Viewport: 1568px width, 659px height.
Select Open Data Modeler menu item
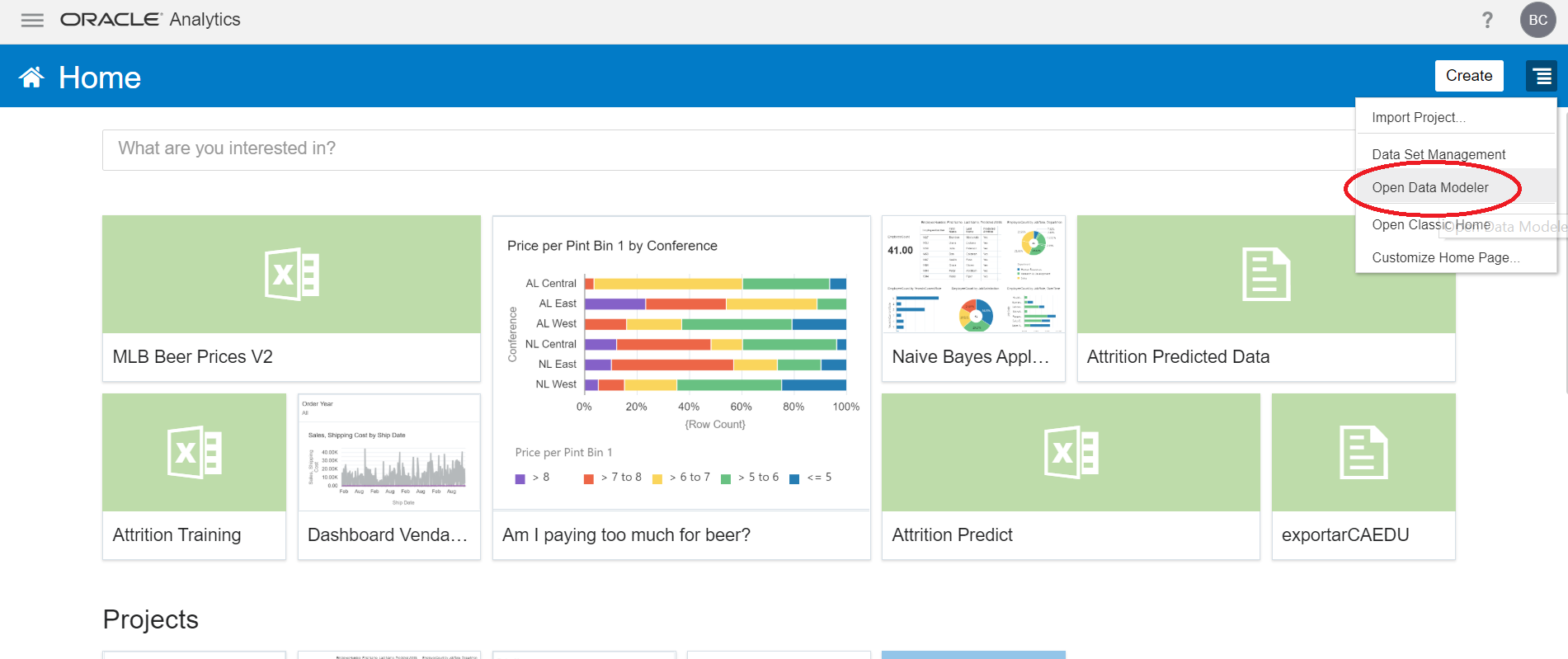point(1457,187)
